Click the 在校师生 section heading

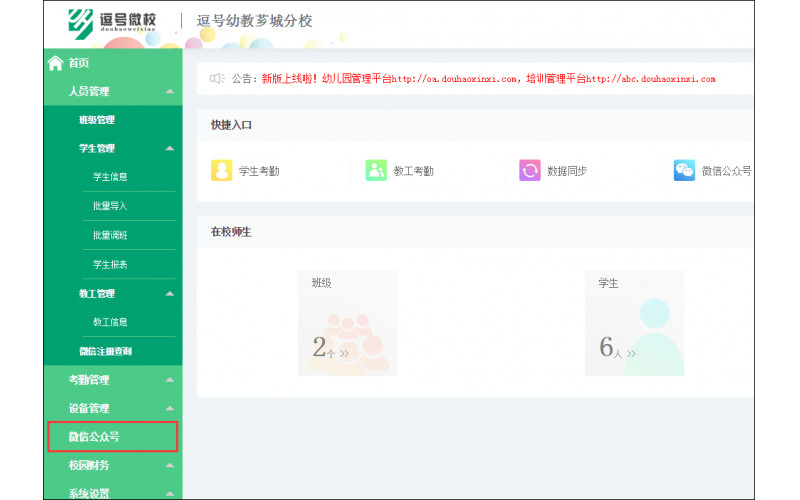(x=231, y=232)
